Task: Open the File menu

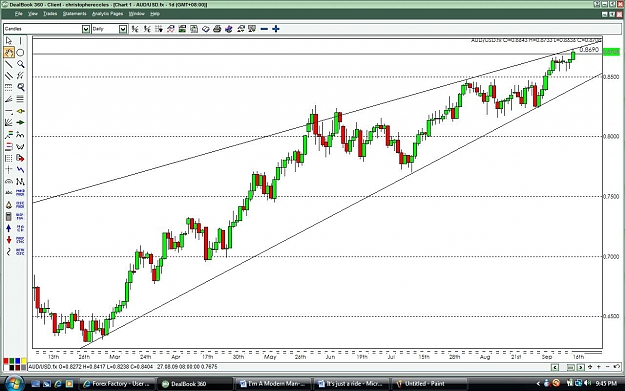Action: [x=18, y=14]
